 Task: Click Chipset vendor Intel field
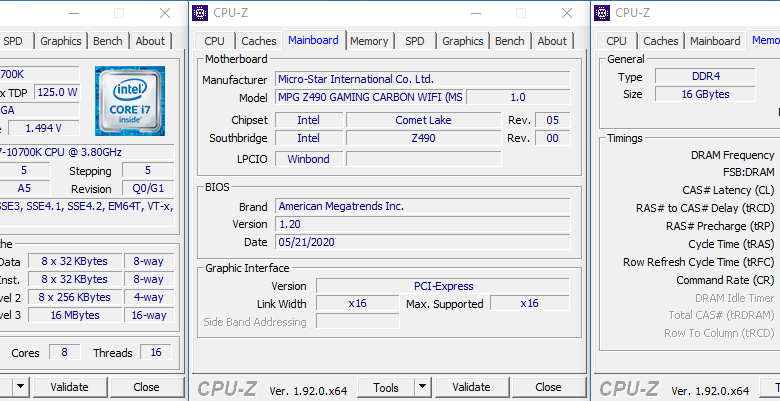309,120
